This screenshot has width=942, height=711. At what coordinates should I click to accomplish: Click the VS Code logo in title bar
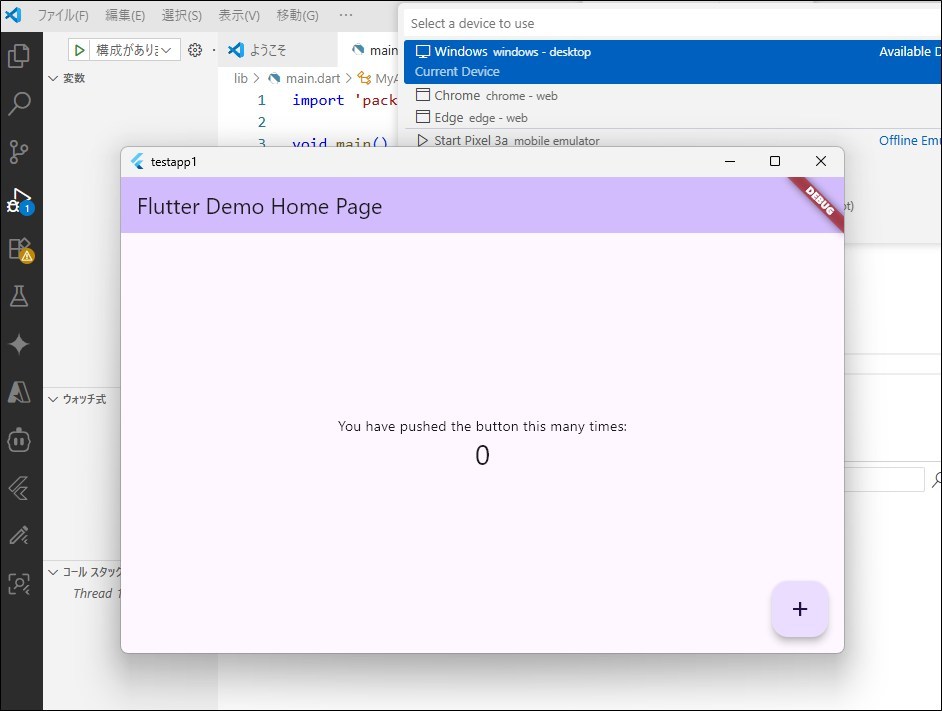(x=13, y=15)
